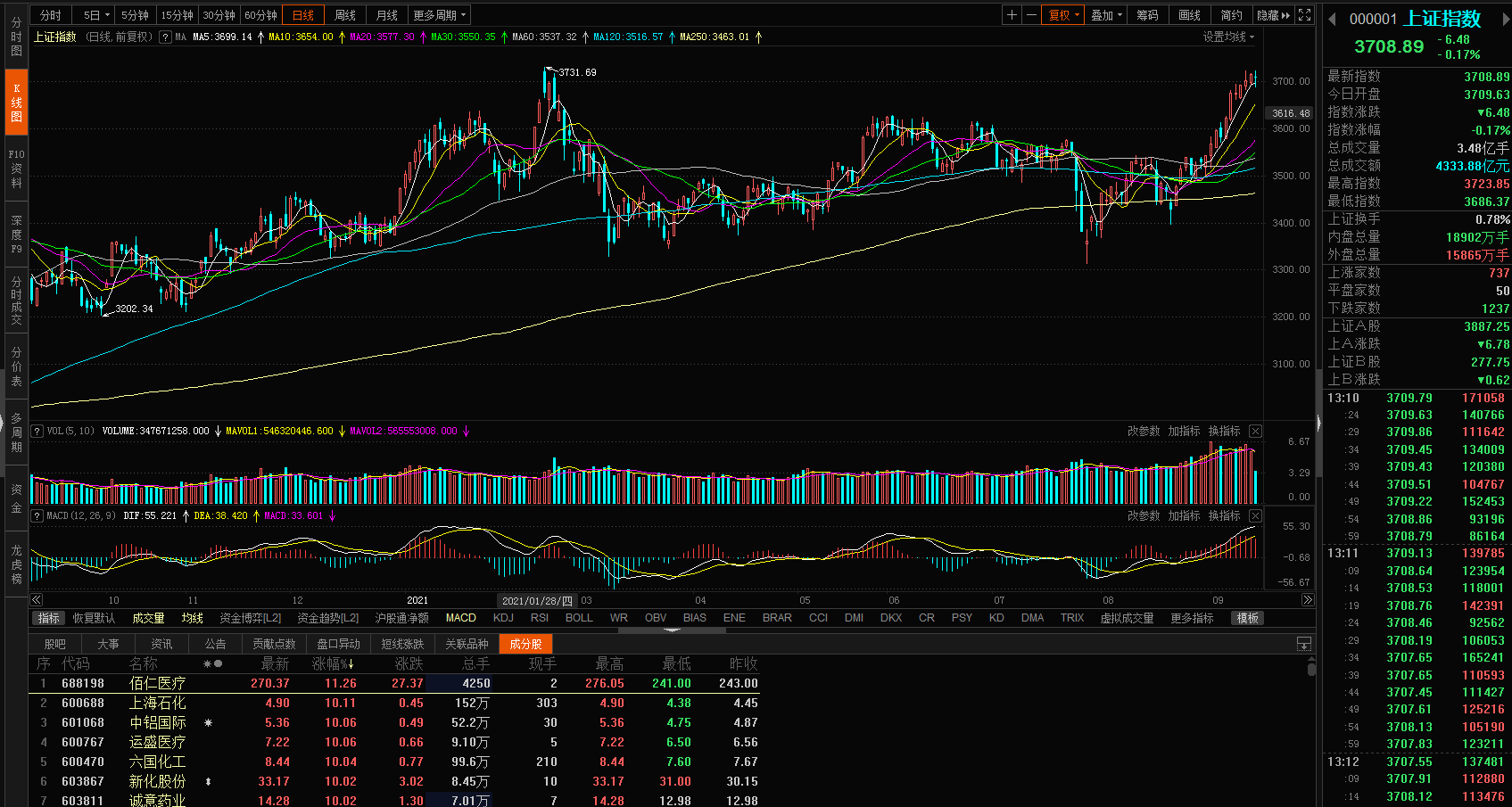Switch to 15分钟 chart period

(x=177, y=15)
